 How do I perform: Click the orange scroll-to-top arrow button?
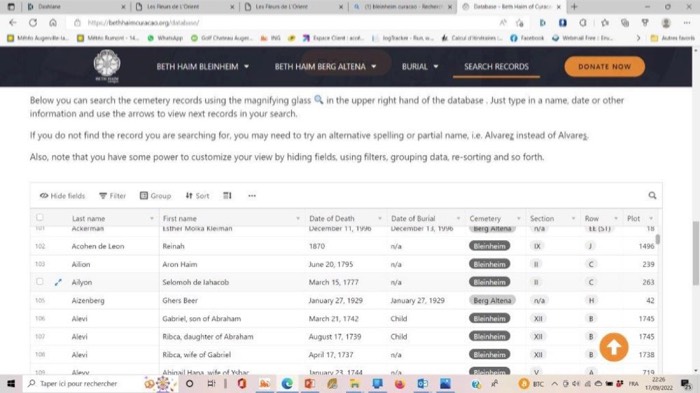[614, 347]
